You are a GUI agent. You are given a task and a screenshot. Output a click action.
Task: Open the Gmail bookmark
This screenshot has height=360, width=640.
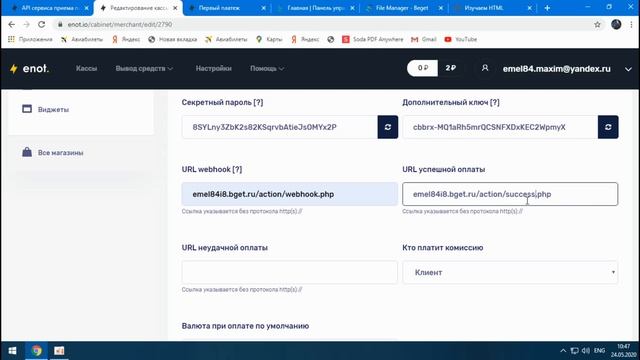[424, 39]
